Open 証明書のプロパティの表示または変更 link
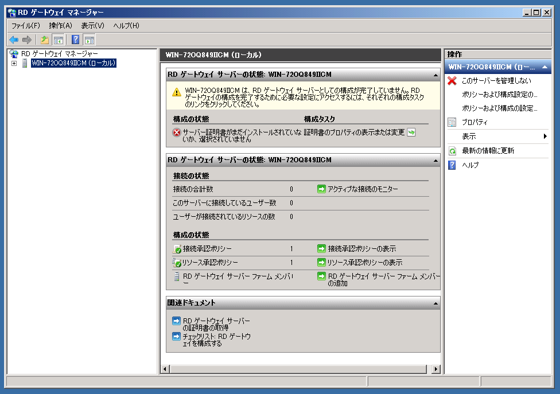The height and width of the screenshot is (394, 560). 354,133
